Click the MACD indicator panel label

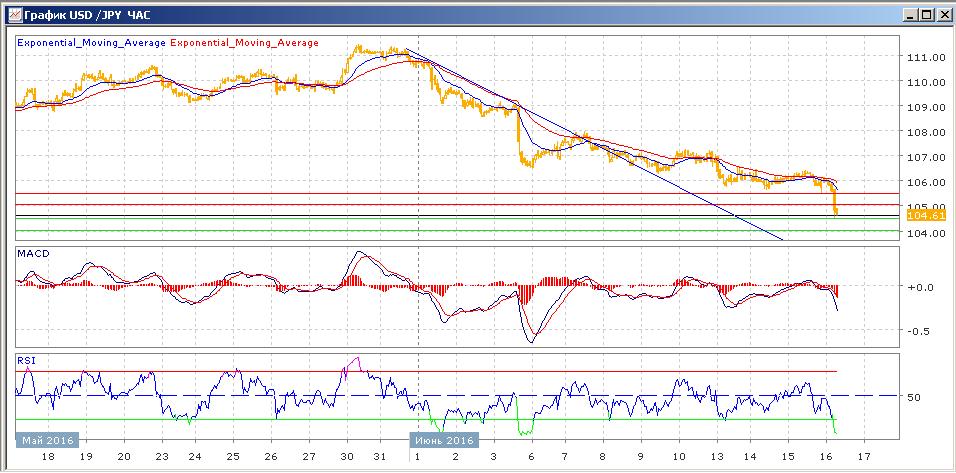coord(33,255)
